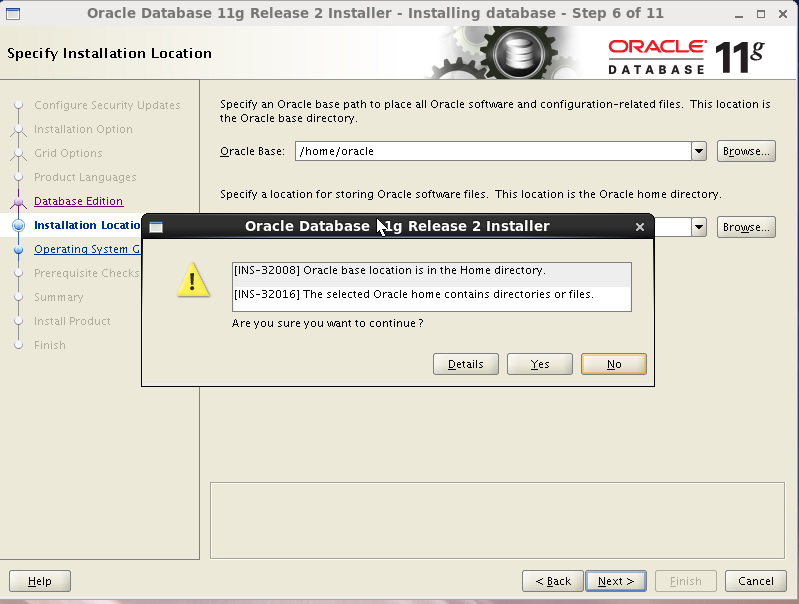This screenshot has height=604, width=799.
Task: Click the Oracle Base path field
Action: [x=493, y=151]
